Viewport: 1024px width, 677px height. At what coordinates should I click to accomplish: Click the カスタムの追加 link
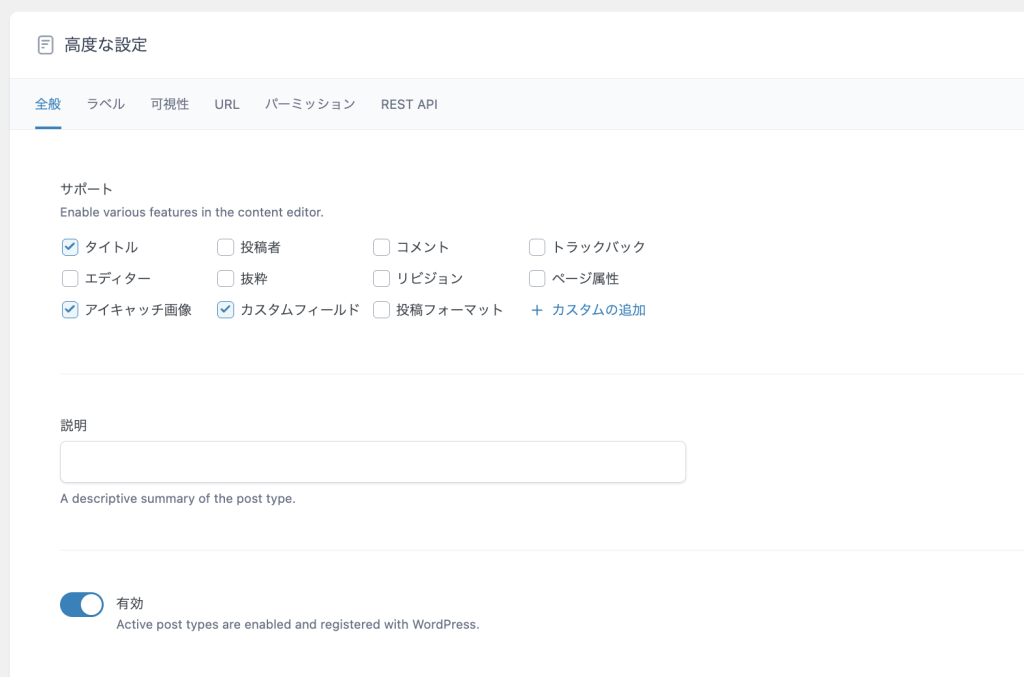pos(598,310)
